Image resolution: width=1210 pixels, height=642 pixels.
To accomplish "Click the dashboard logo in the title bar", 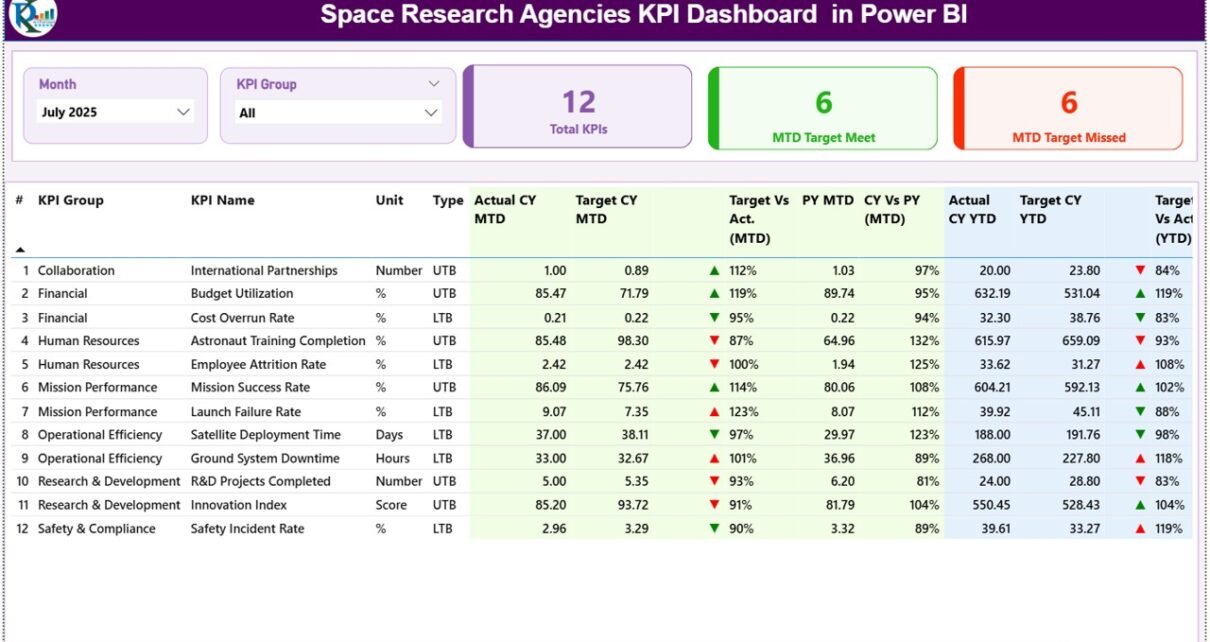I will 33,15.
